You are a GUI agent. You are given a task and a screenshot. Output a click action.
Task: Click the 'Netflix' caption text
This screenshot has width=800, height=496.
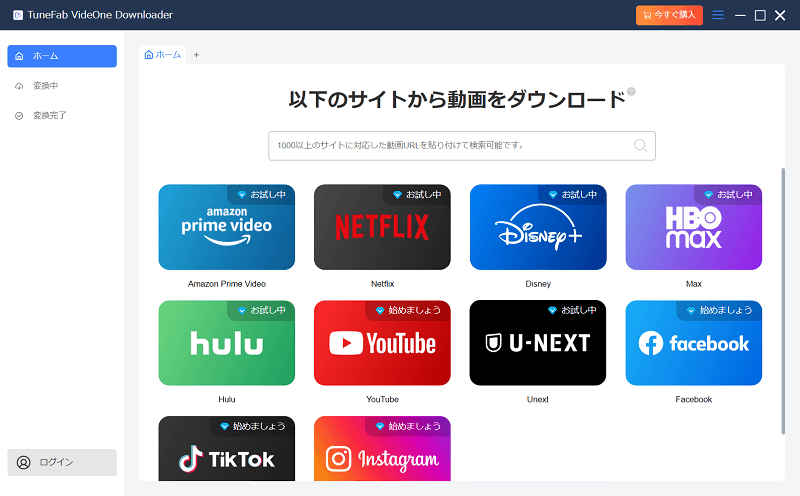pos(382,284)
